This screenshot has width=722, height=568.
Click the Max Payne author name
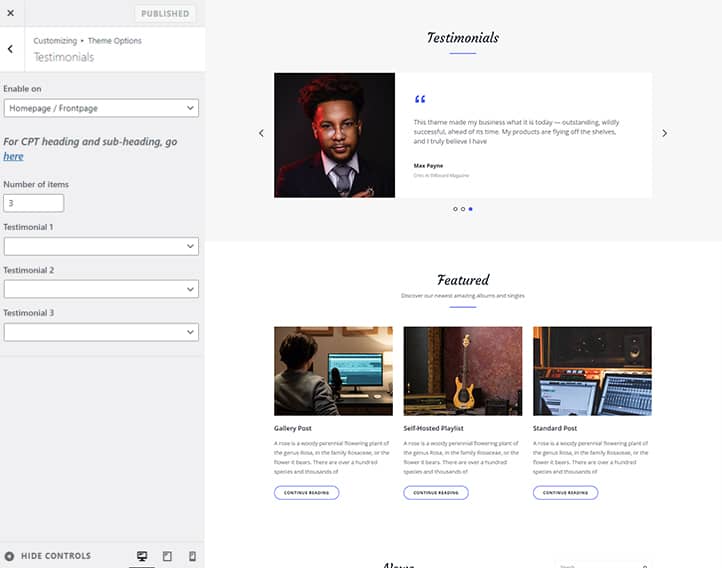click(428, 166)
